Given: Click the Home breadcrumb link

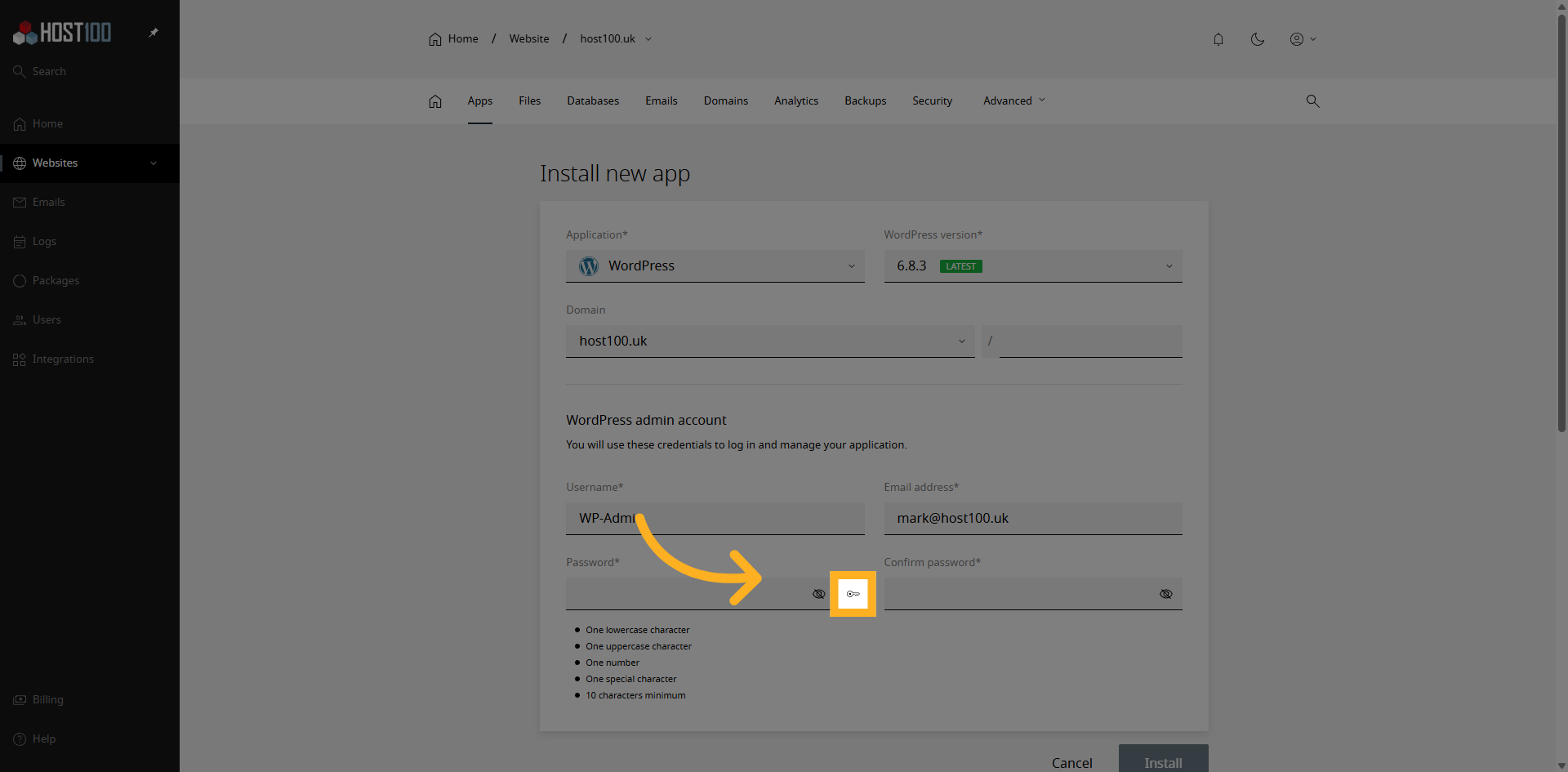Looking at the screenshot, I should 454,38.
